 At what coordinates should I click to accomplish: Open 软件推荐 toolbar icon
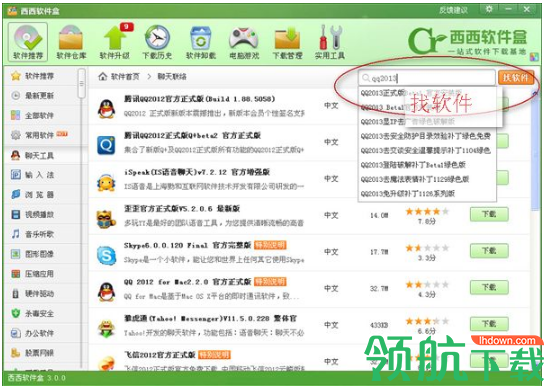28,42
